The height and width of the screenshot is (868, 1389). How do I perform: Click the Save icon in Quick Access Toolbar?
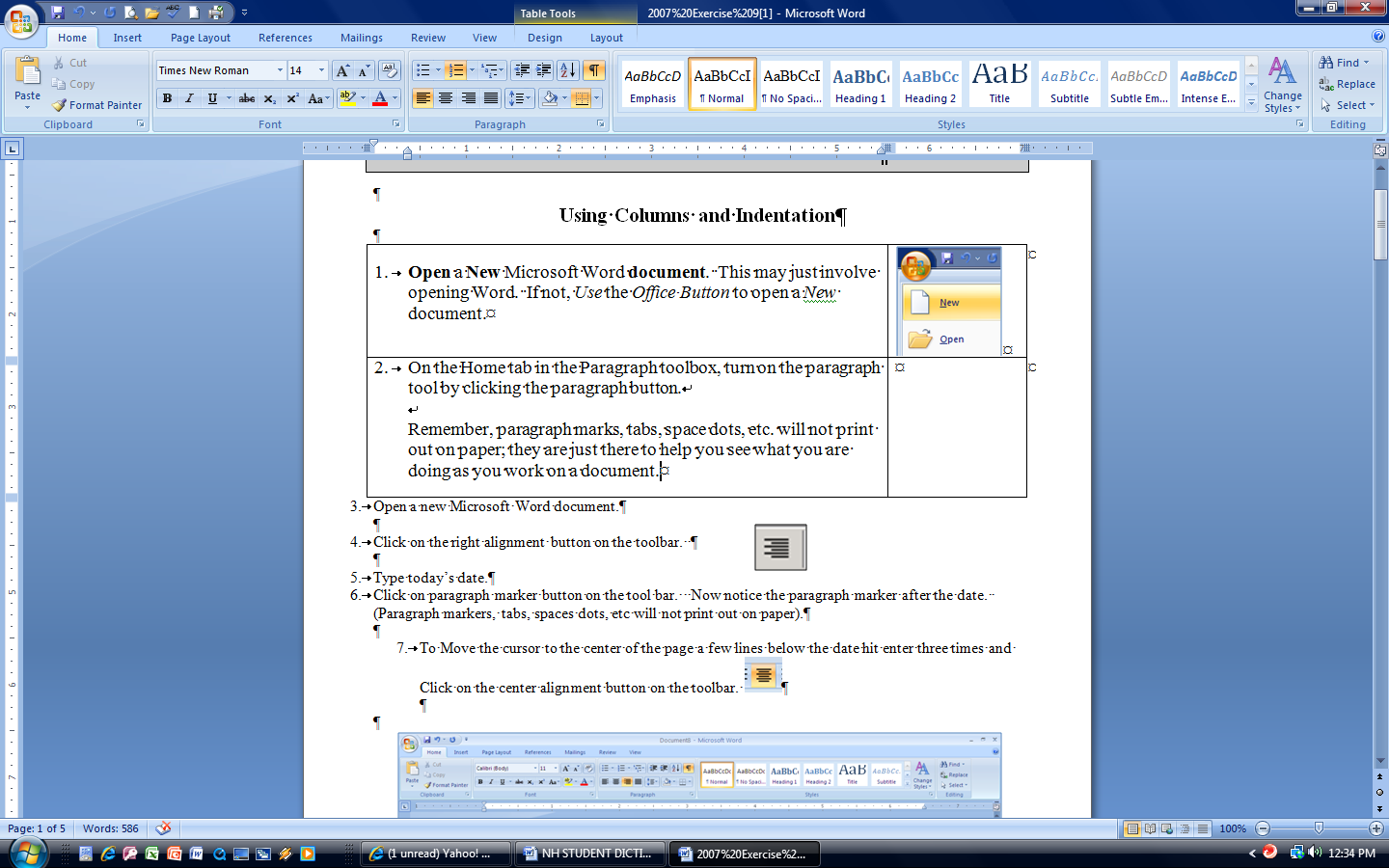pos(58,13)
